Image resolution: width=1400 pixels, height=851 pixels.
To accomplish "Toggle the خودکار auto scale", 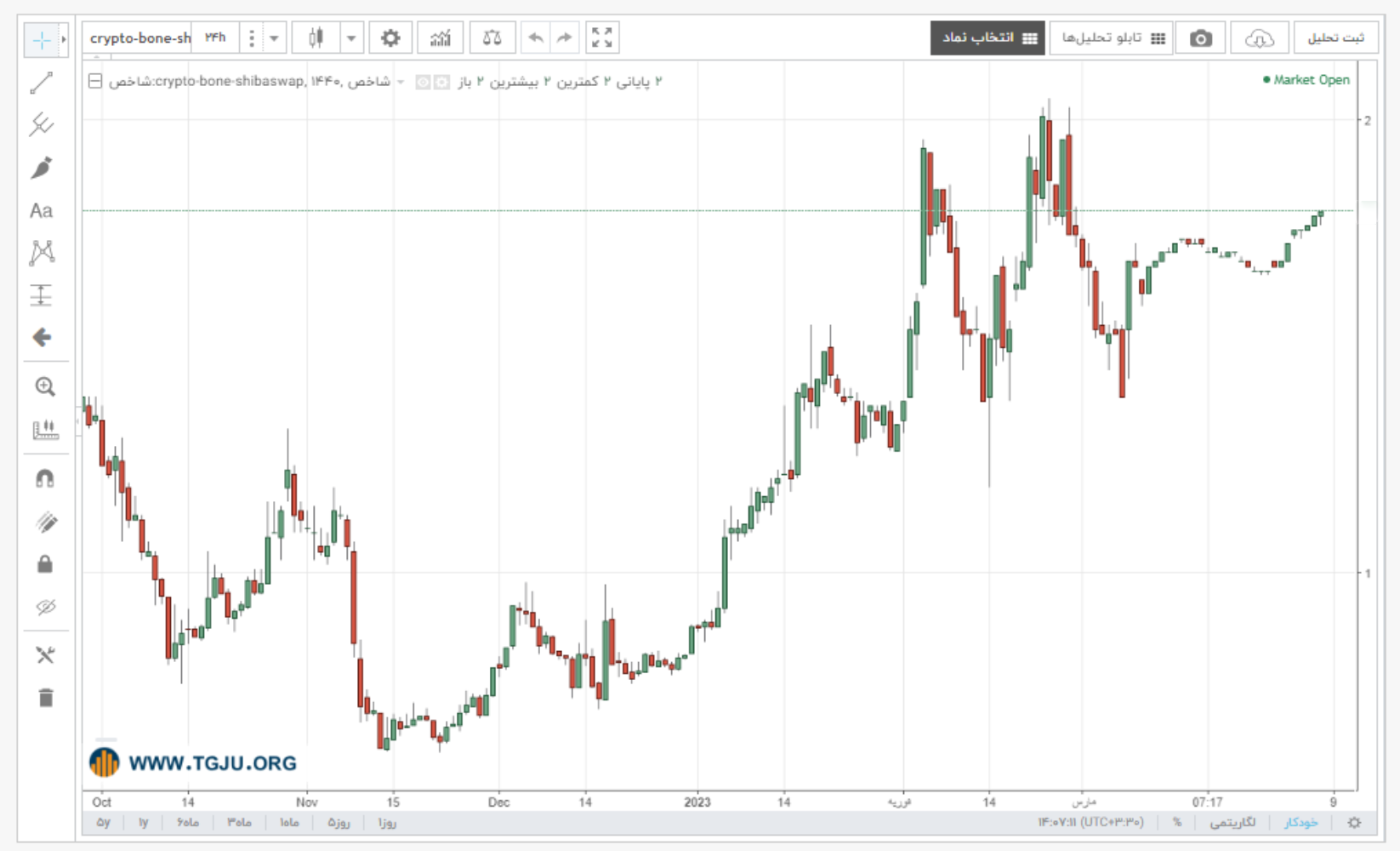I will [1301, 823].
